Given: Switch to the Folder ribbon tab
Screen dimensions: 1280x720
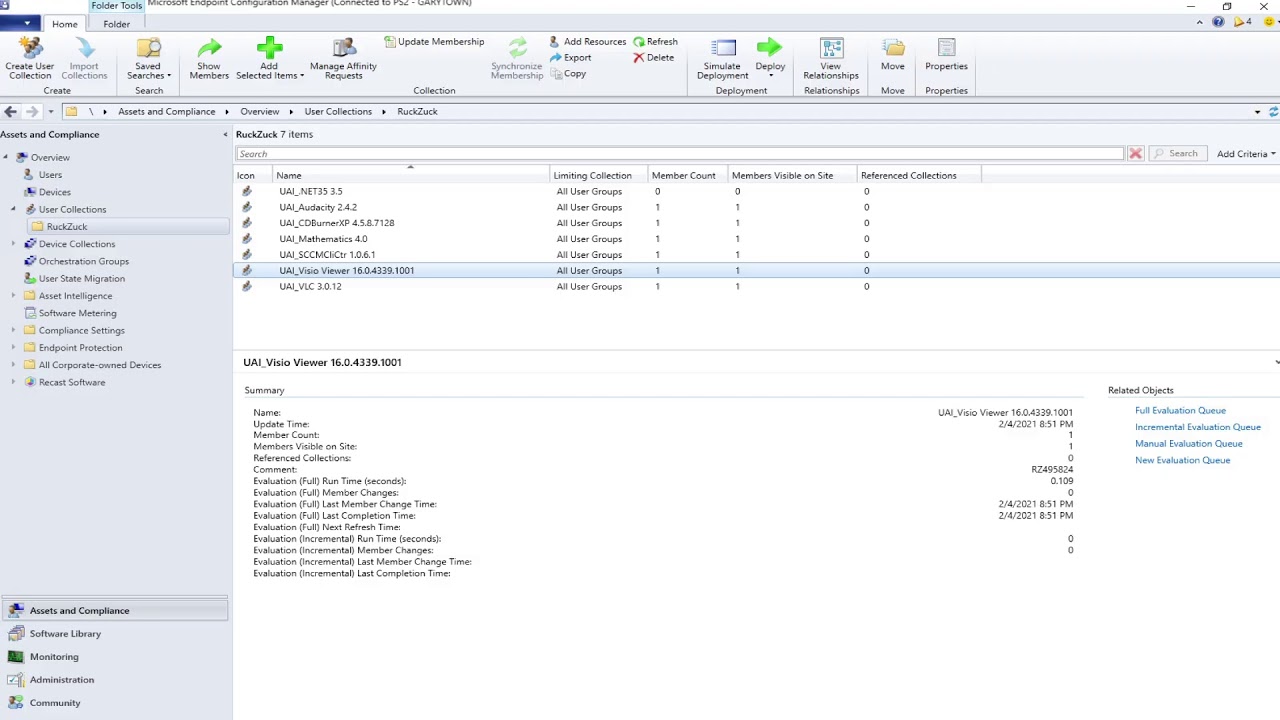Looking at the screenshot, I should tap(116, 24).
